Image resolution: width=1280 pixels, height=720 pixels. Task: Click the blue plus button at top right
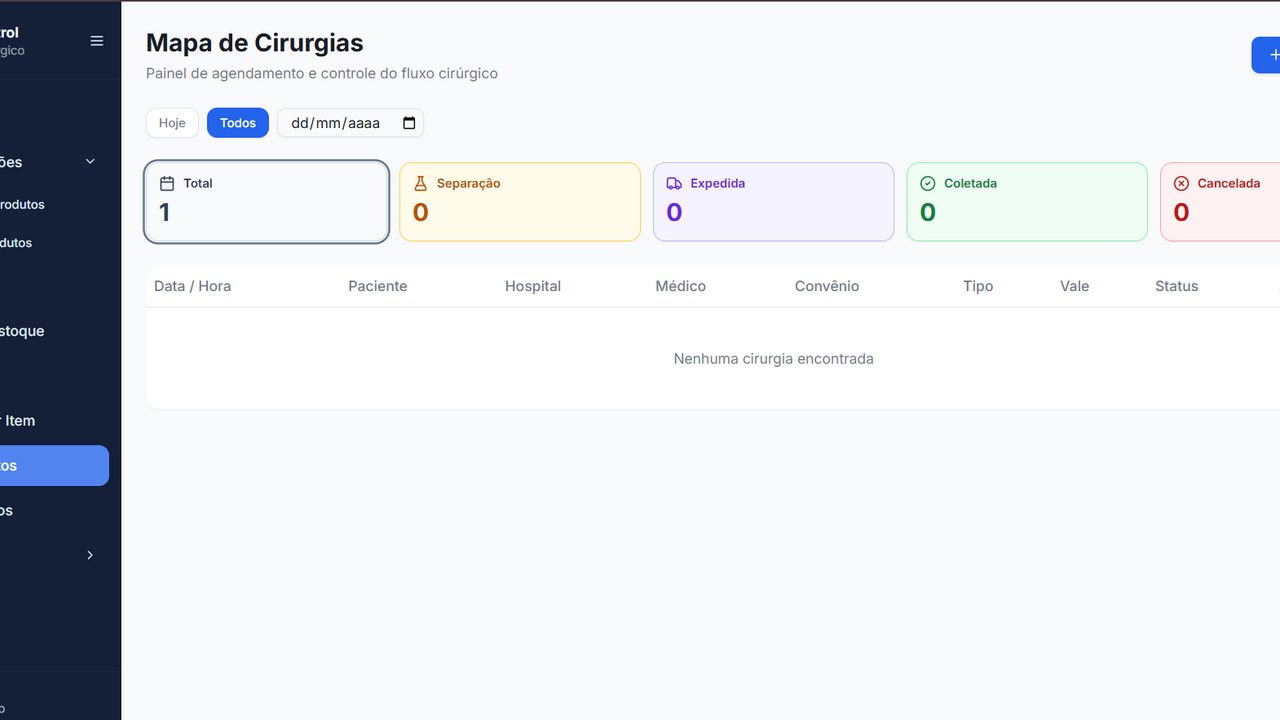coord(1267,55)
